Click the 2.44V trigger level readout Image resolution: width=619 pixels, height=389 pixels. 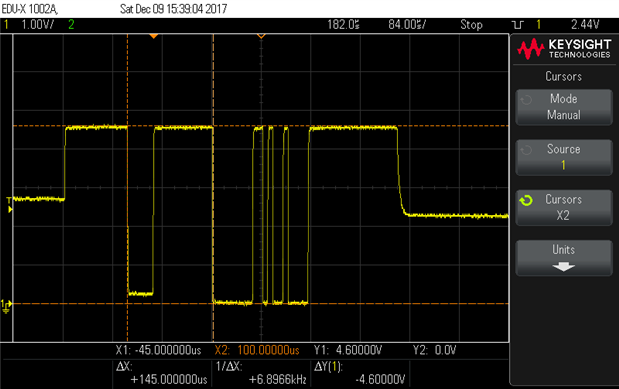point(585,24)
